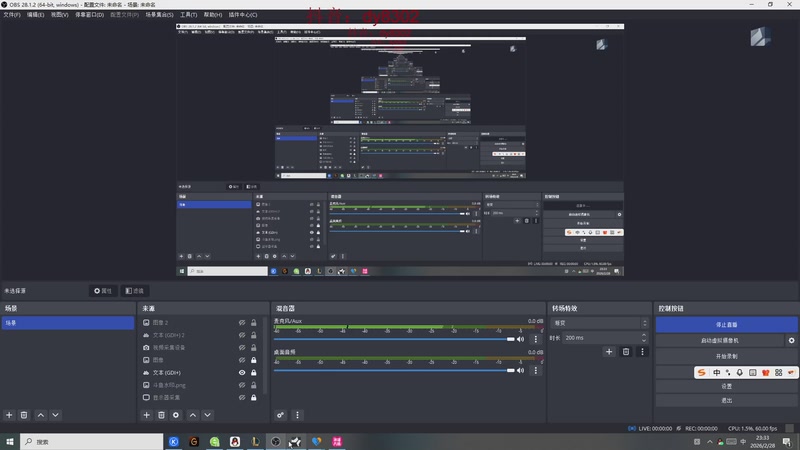Open the 帮助(H) menu
Viewport: 800px width, 450px height.
[213, 15]
